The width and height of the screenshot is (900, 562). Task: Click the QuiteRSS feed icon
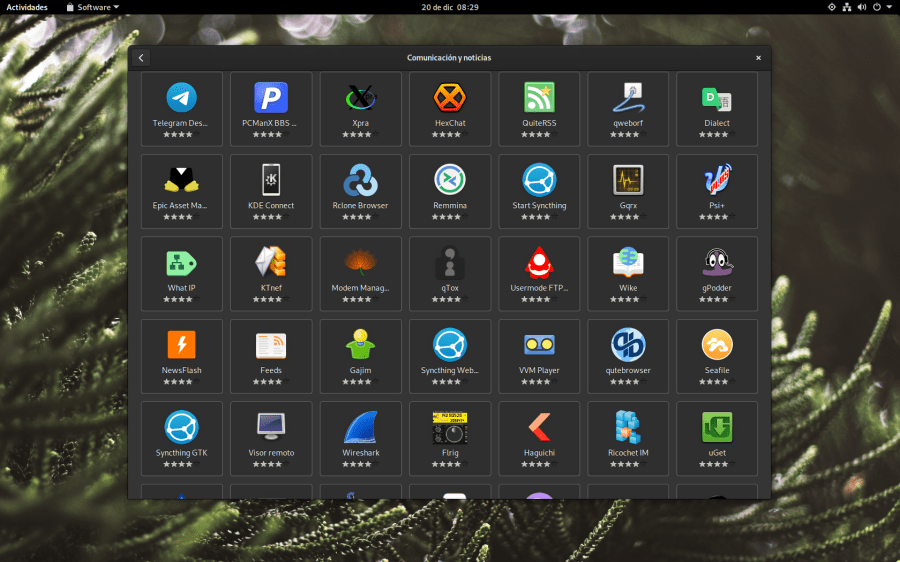click(x=539, y=97)
